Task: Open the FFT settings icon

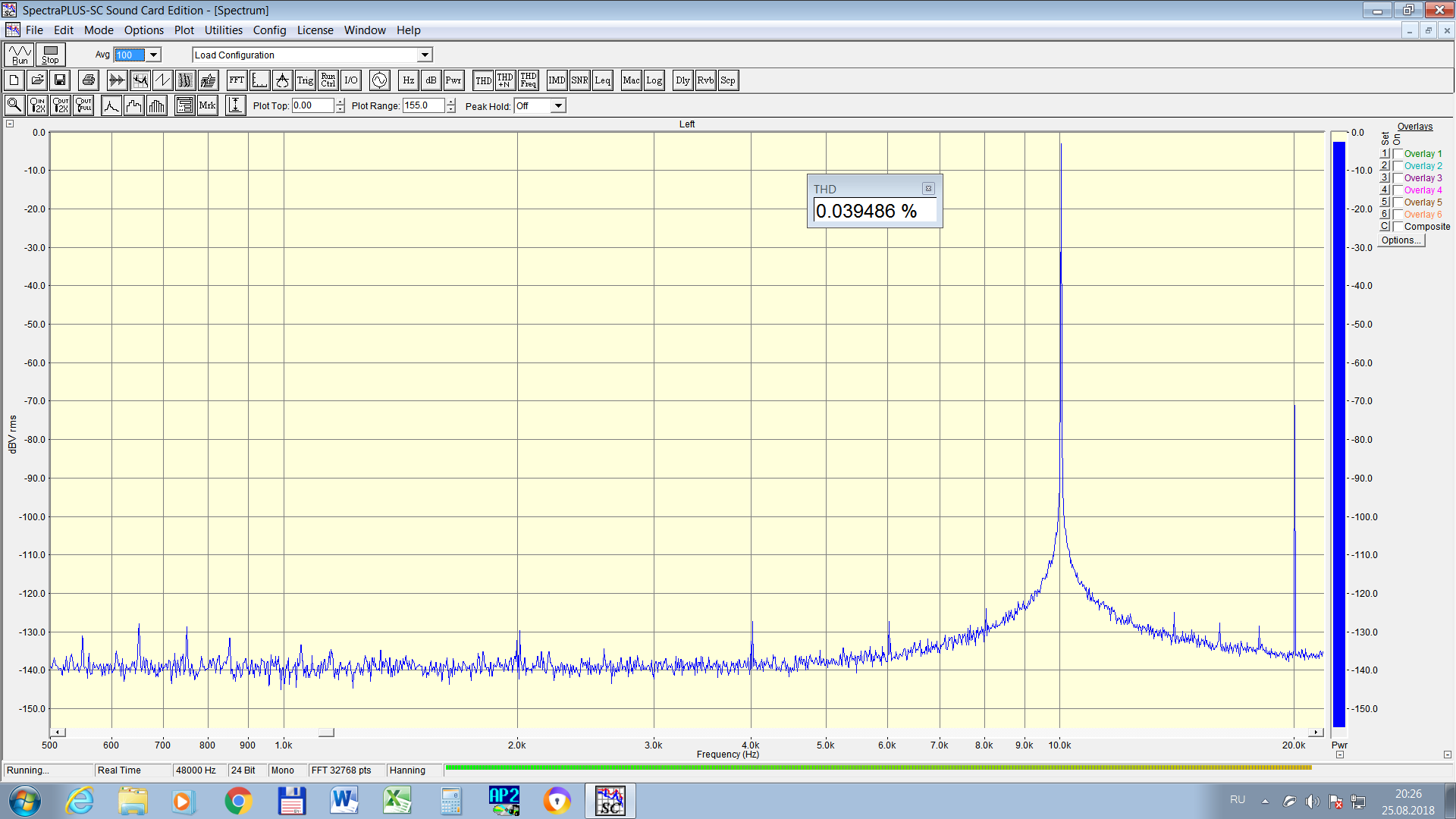Action: point(237,80)
